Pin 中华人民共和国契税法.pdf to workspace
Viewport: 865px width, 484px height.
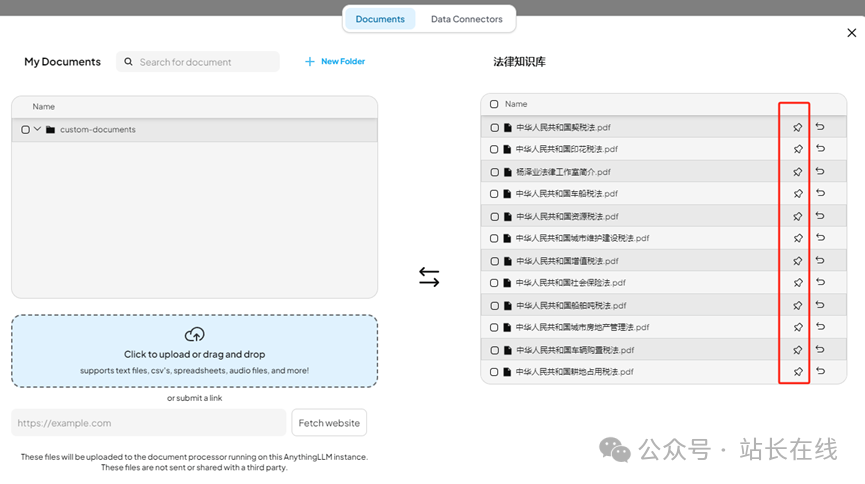(x=798, y=127)
